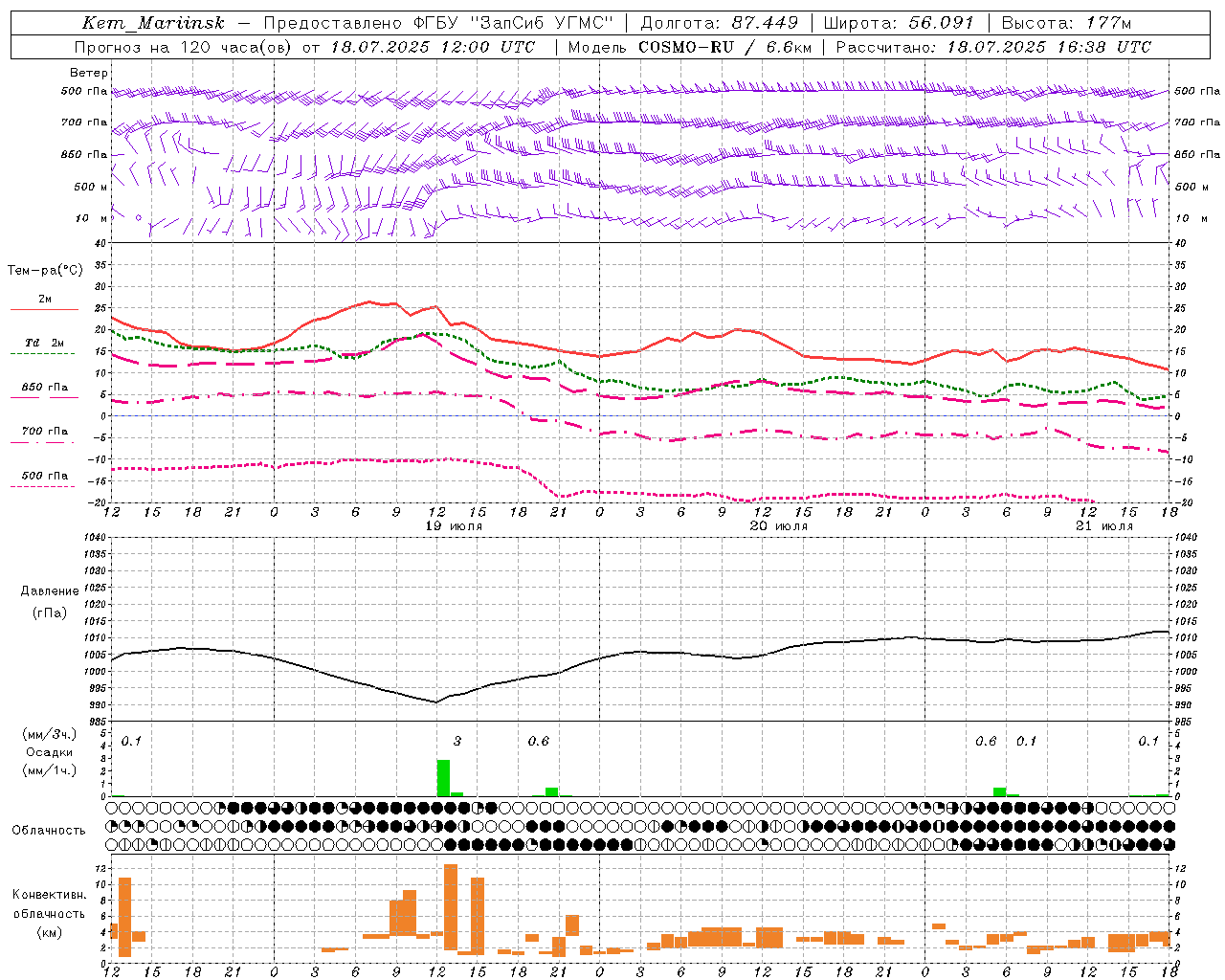Screen dimensions: 1225x980
Task: Click the tallest orange convective cloud bar
Action: click(451, 909)
